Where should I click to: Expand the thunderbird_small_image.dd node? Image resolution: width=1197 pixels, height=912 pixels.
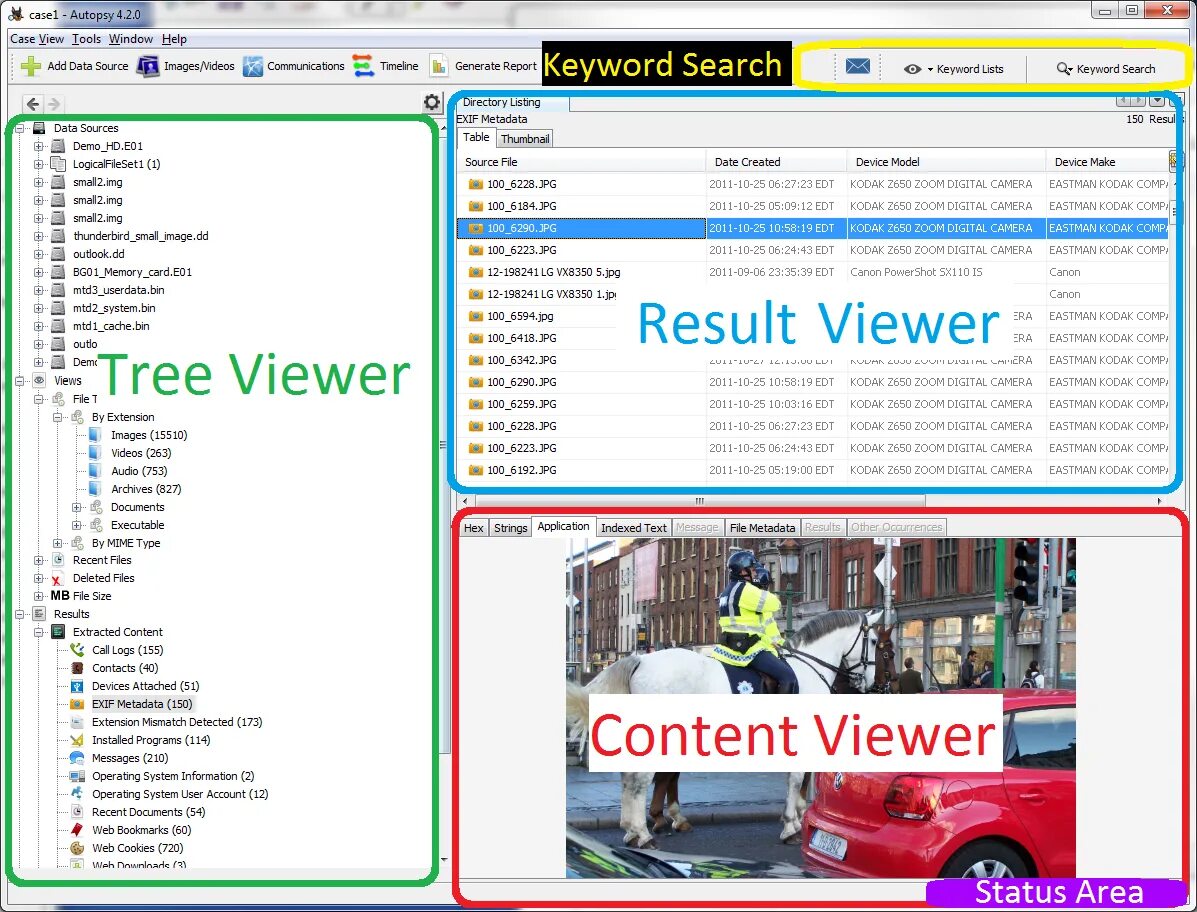(x=38, y=236)
